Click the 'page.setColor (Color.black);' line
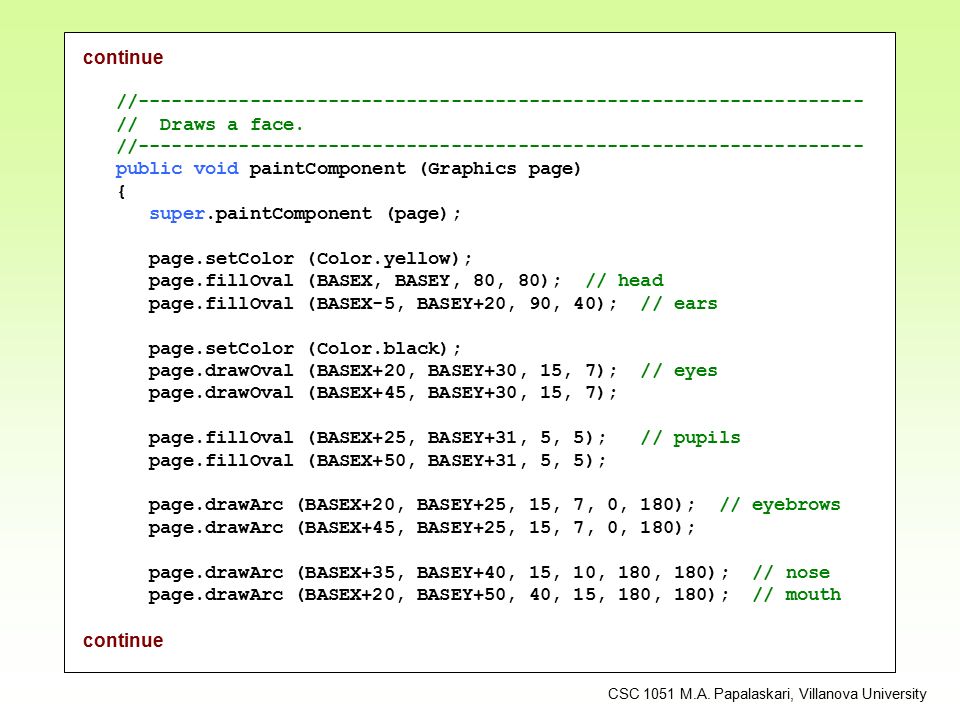The image size is (960, 720). [304, 349]
